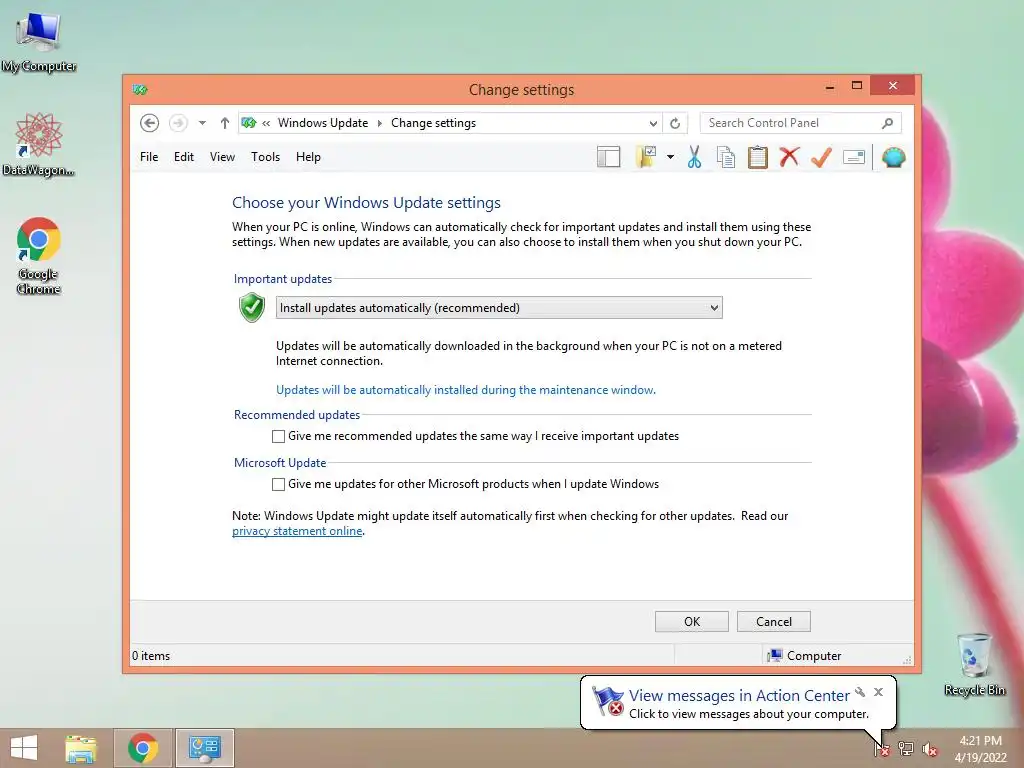Toggle the preview pane layout icon

(609, 157)
